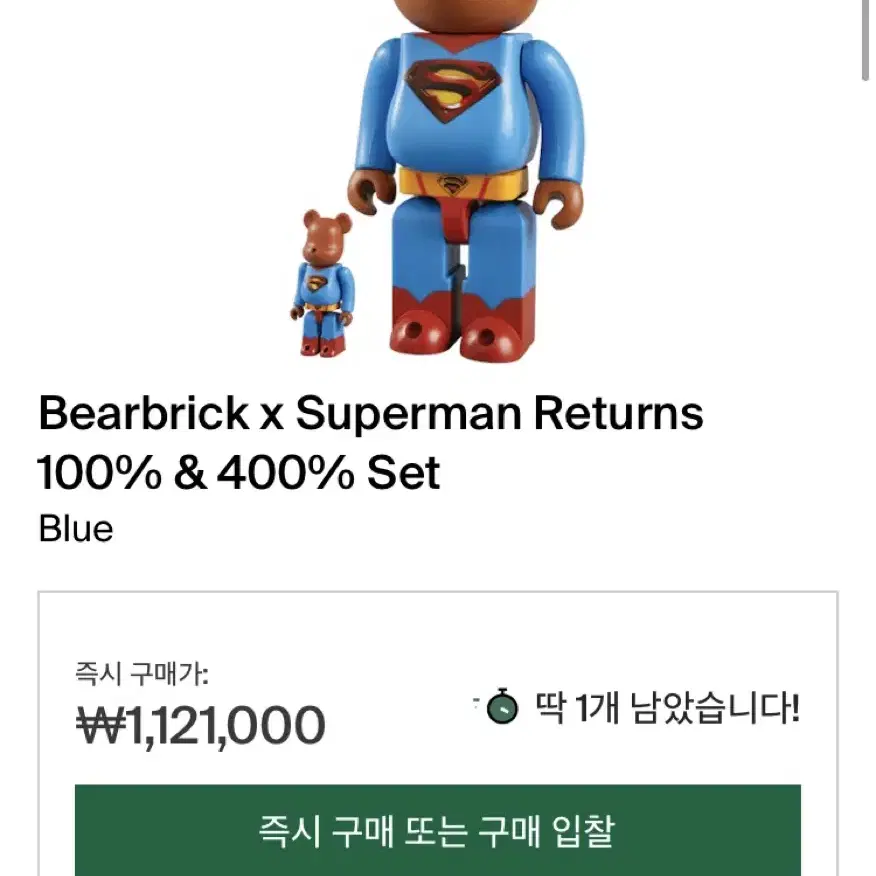Click the 100% & 400% Set title line
This screenshot has width=876, height=876.
pyautogui.click(x=239, y=473)
